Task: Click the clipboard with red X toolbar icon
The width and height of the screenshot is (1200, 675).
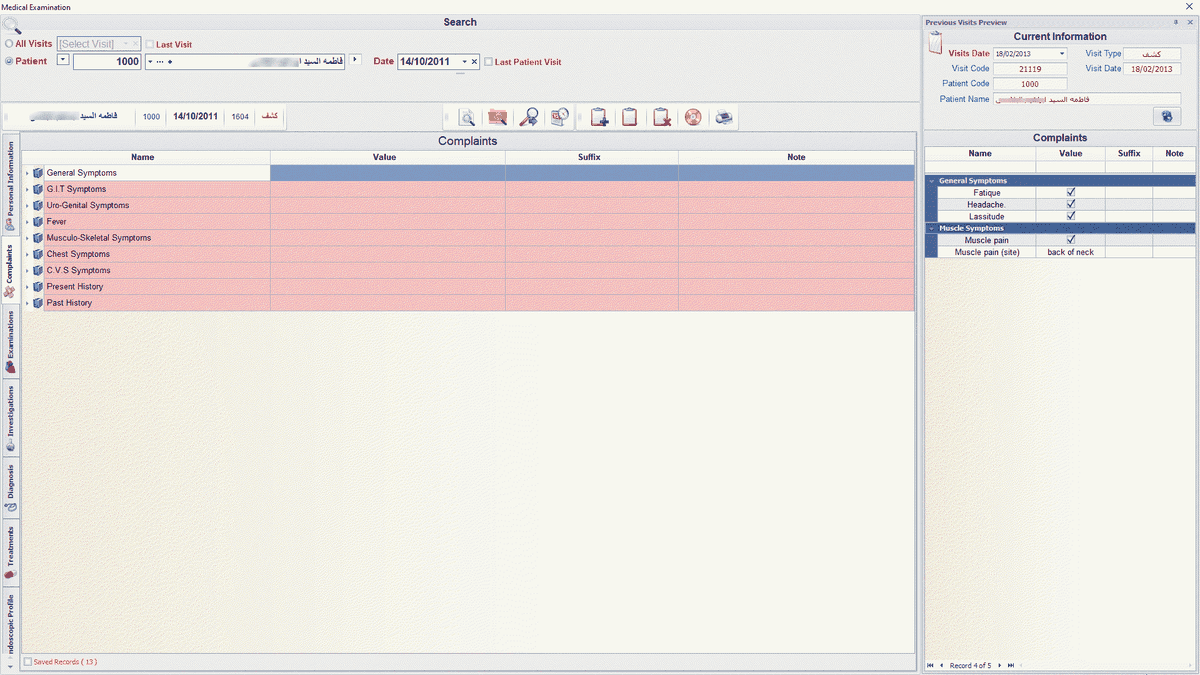Action: pos(661,117)
